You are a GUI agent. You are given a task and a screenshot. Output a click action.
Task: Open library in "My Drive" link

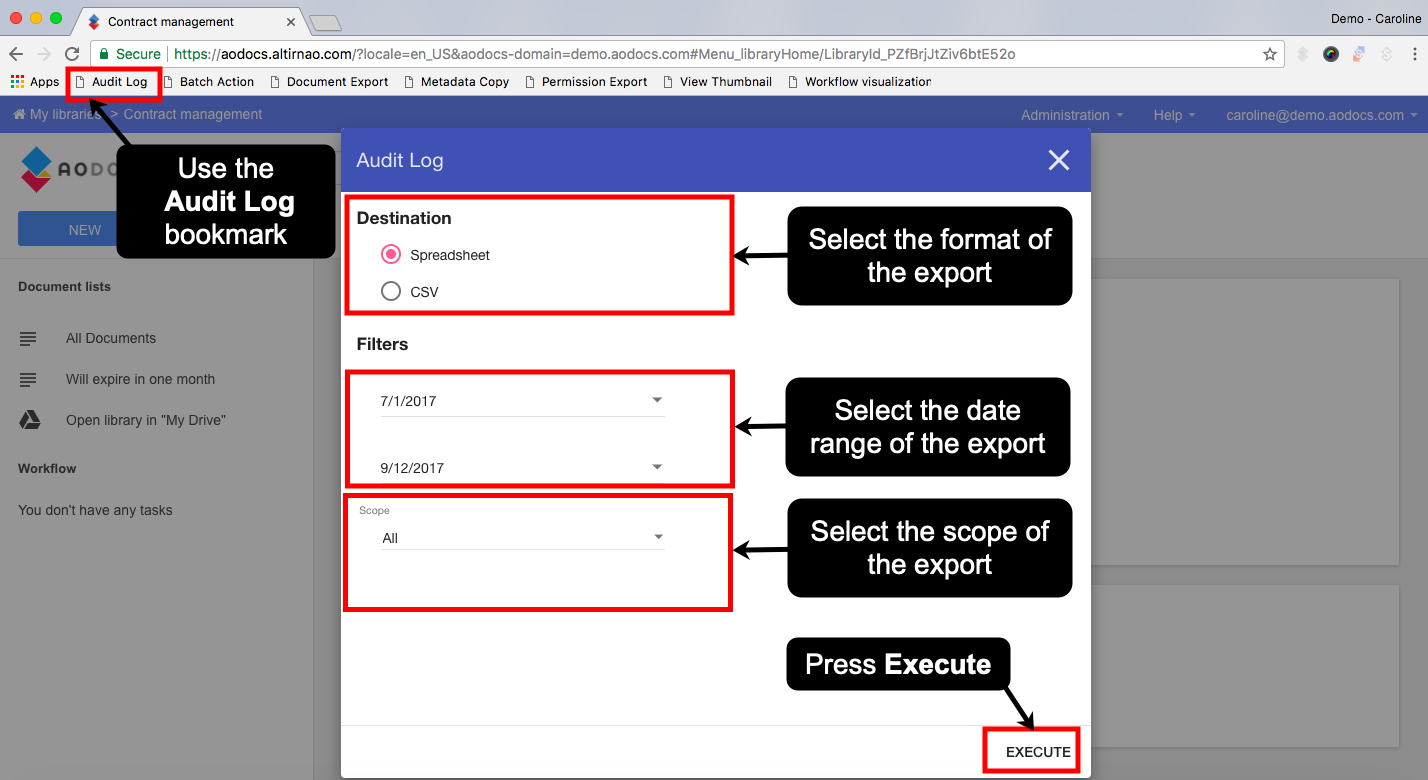(x=146, y=420)
